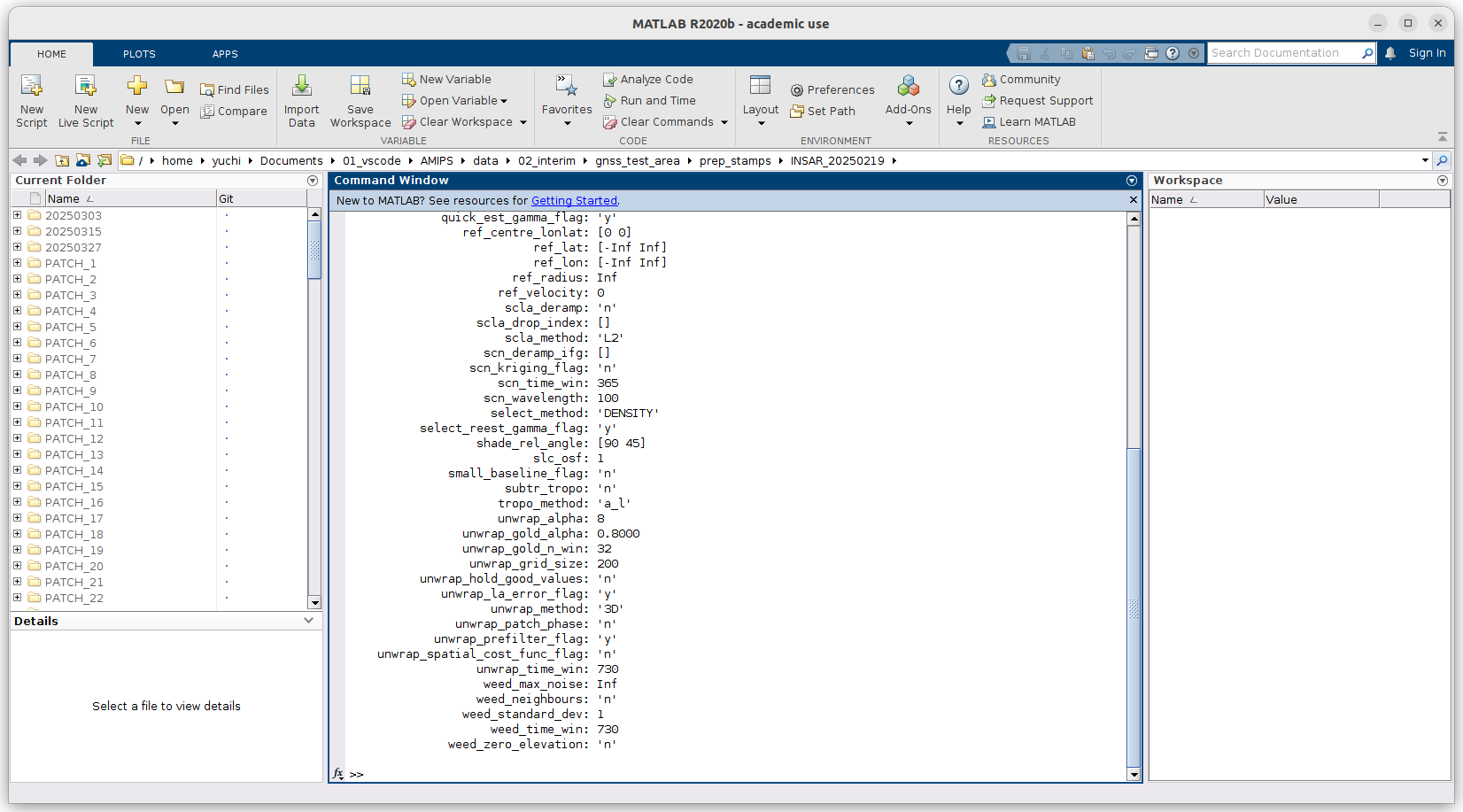Click the Command Window scrollbar down arrow
The image size is (1463, 812).
[1134, 775]
